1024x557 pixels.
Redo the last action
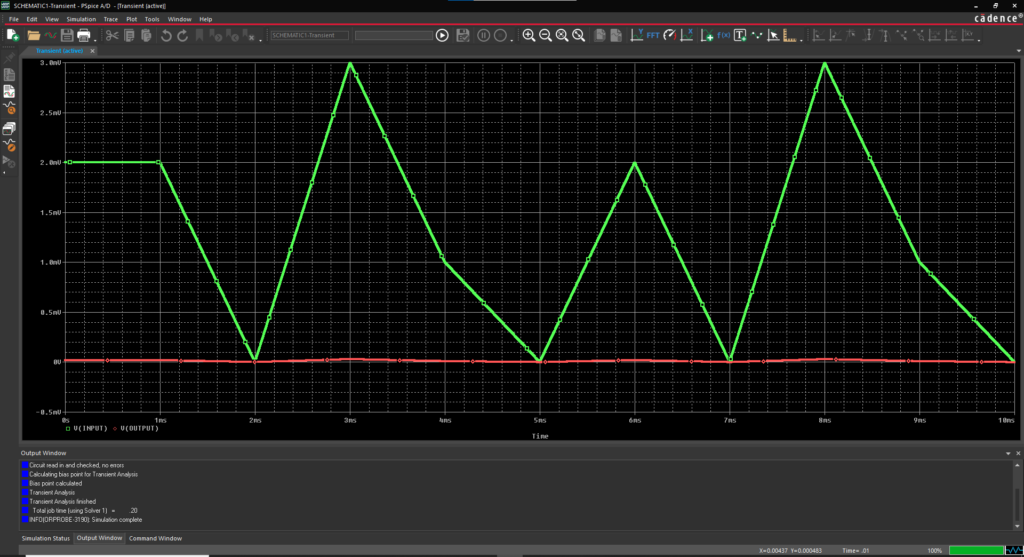[183, 35]
